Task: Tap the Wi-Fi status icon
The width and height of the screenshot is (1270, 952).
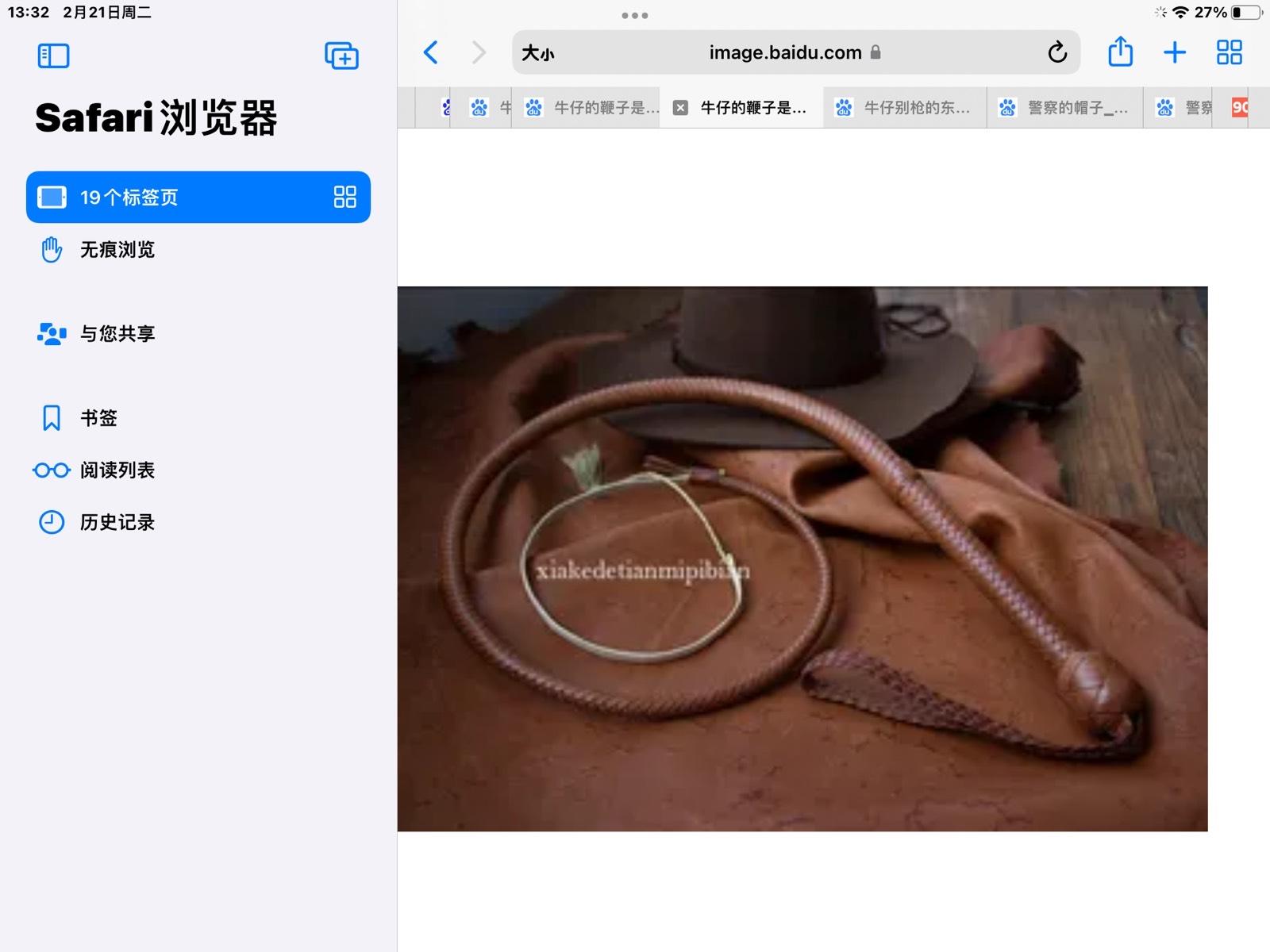Action: 1180,12
